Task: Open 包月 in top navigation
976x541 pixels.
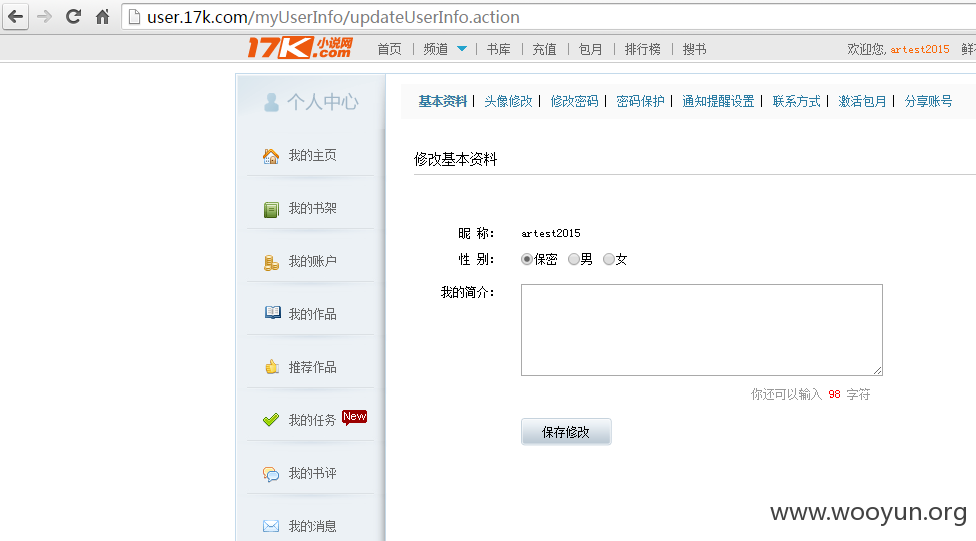Action: [x=591, y=49]
